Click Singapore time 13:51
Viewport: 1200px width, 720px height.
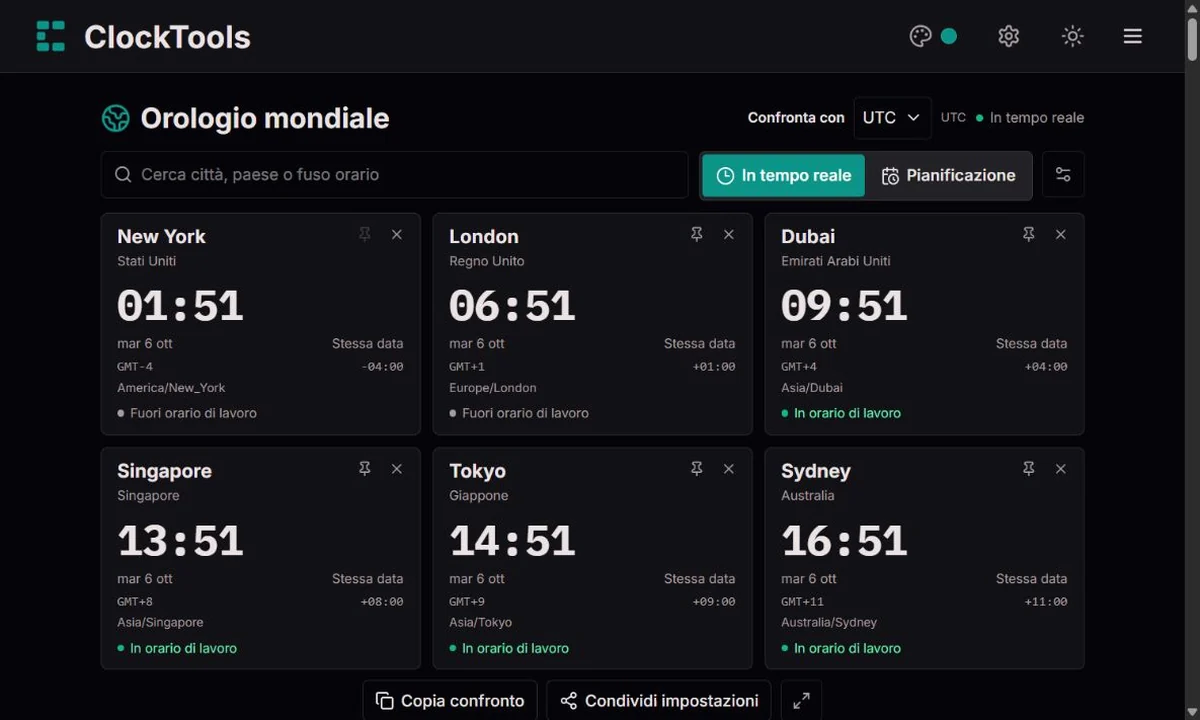pos(180,541)
